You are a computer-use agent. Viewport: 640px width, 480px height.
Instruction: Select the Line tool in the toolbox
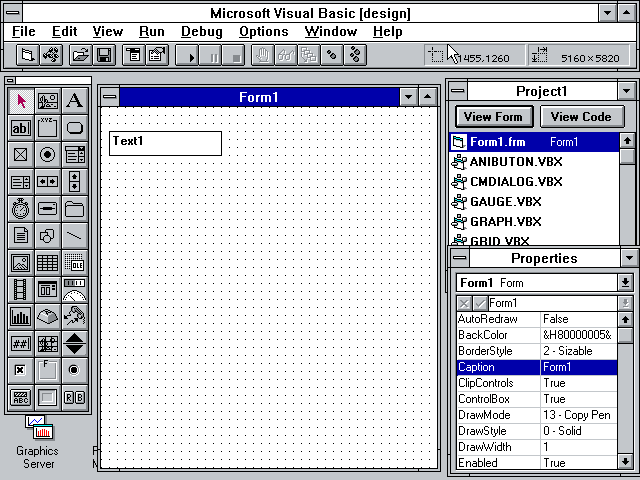(x=75, y=236)
